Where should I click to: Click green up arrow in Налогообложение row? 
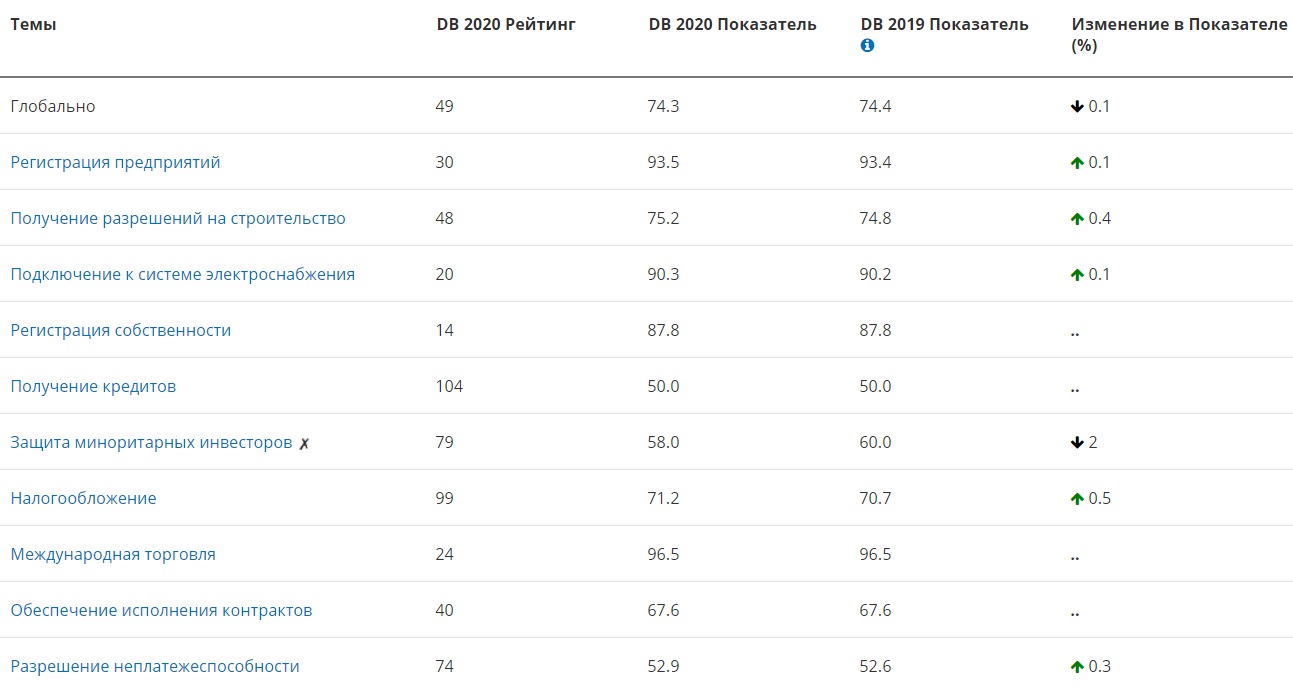click(x=1077, y=499)
